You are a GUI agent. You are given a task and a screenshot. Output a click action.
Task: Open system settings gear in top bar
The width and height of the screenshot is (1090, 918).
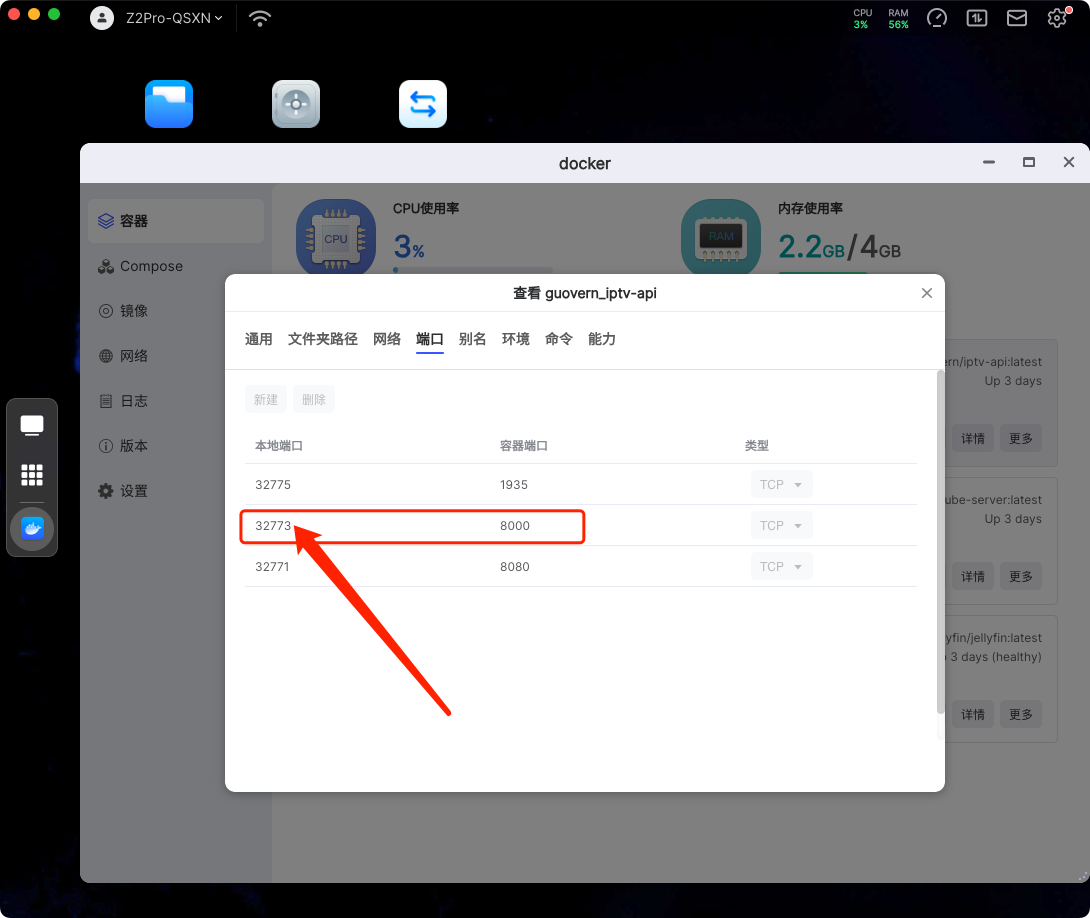click(x=1057, y=18)
